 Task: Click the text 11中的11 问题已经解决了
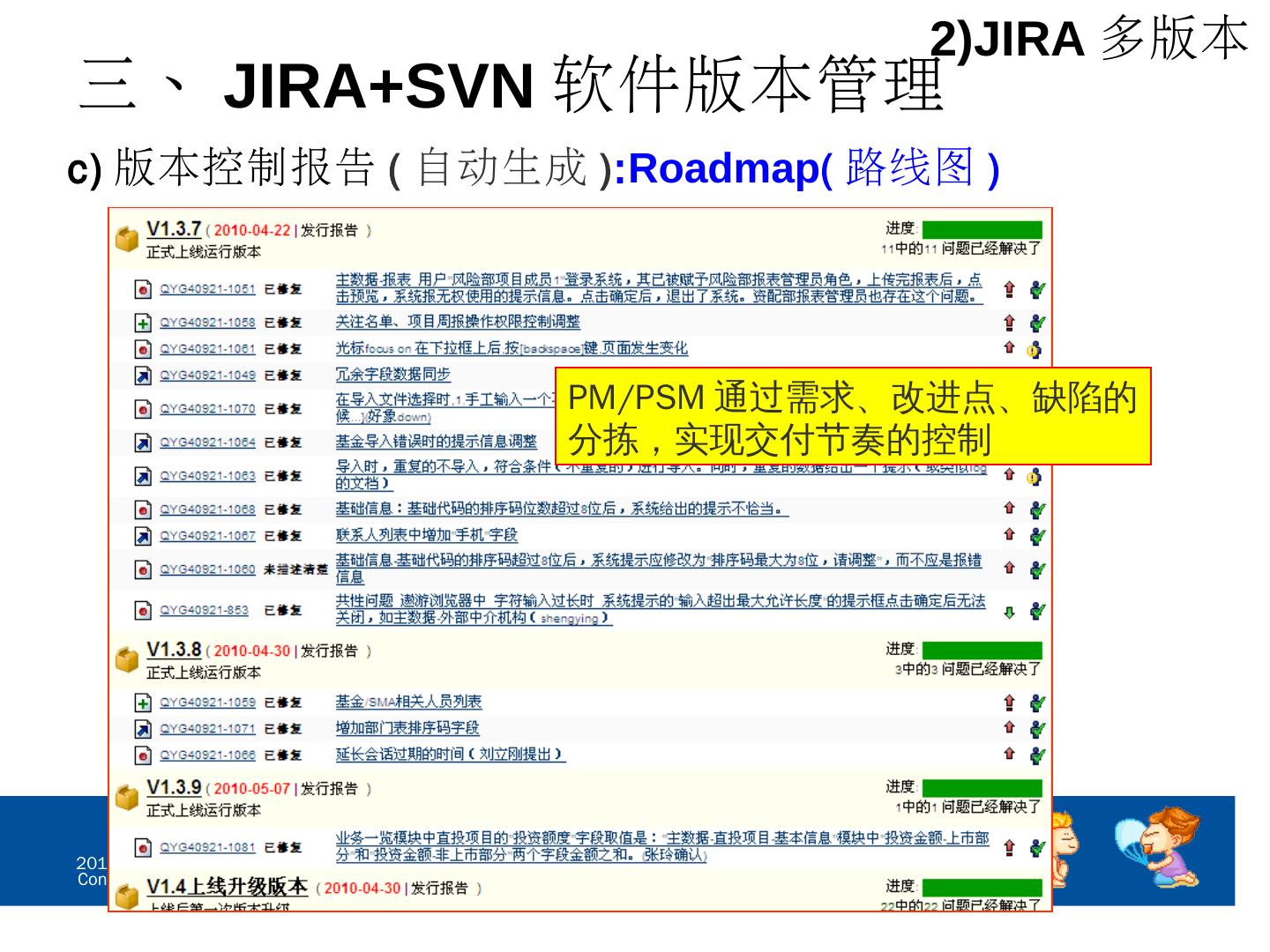961,249
